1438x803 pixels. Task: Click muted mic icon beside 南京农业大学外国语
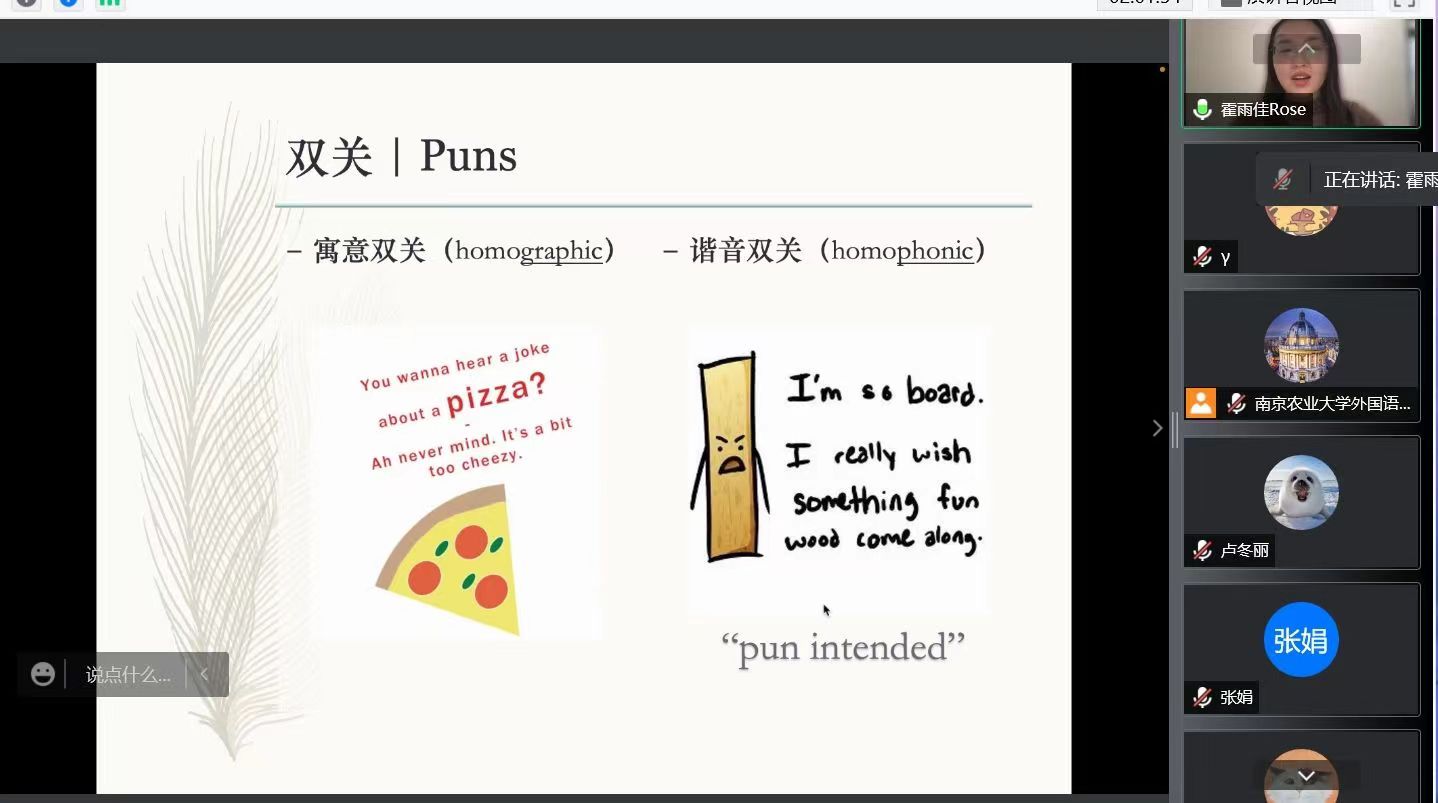pyautogui.click(x=1236, y=403)
